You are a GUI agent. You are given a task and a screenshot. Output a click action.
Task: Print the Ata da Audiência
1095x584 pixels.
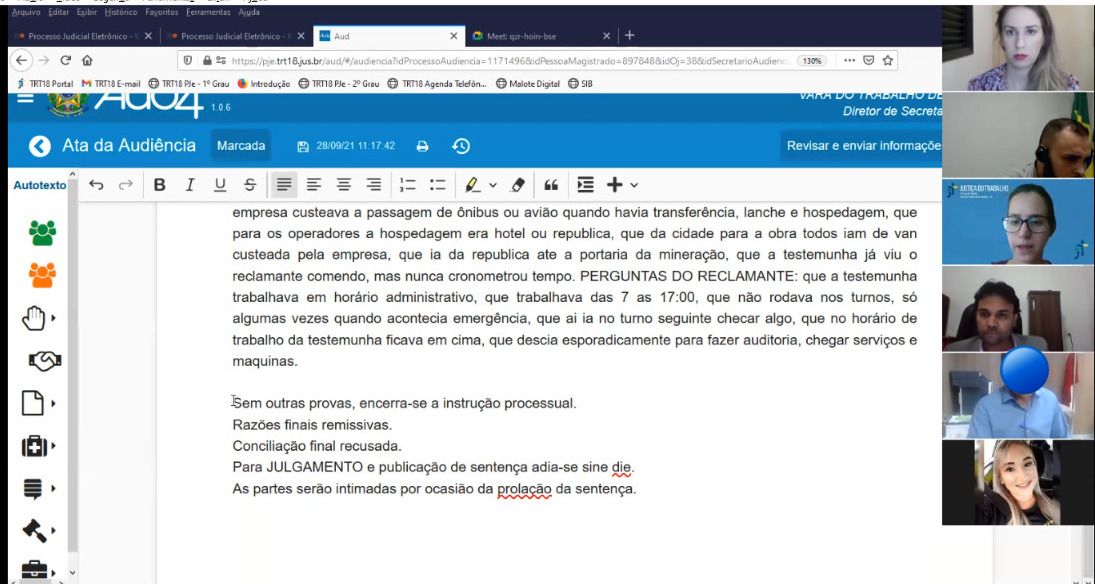coord(422,146)
